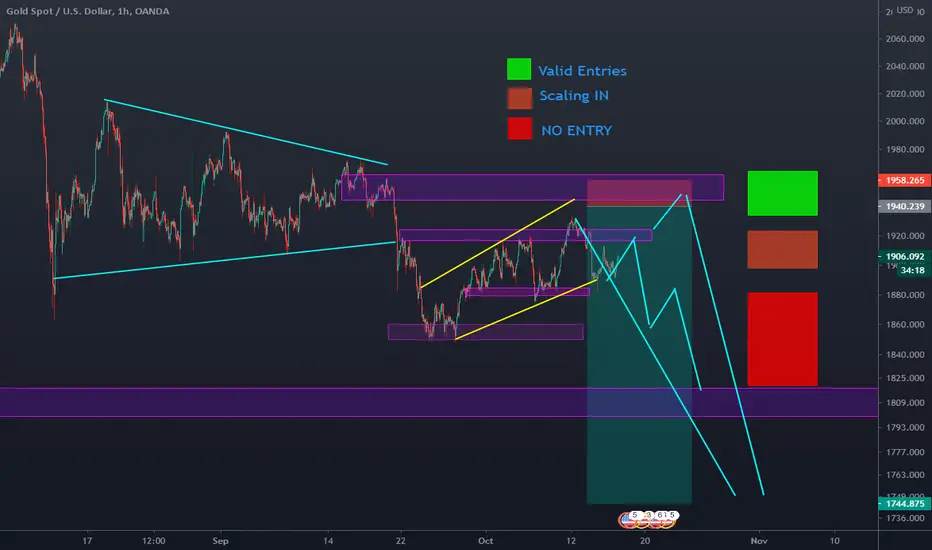Click the 1763.000 price axis value
This screenshot has width=932, height=550.
tap(905, 474)
